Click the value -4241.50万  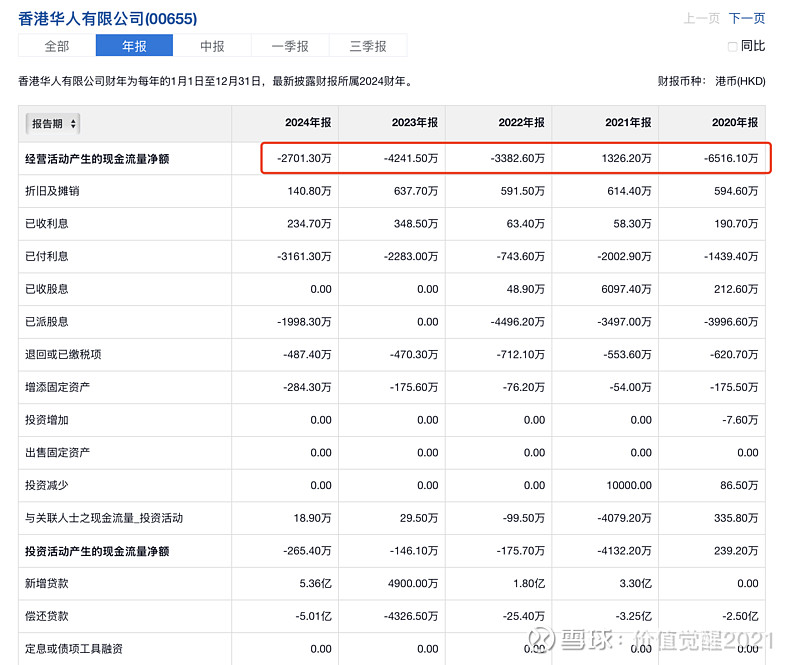tap(411, 158)
